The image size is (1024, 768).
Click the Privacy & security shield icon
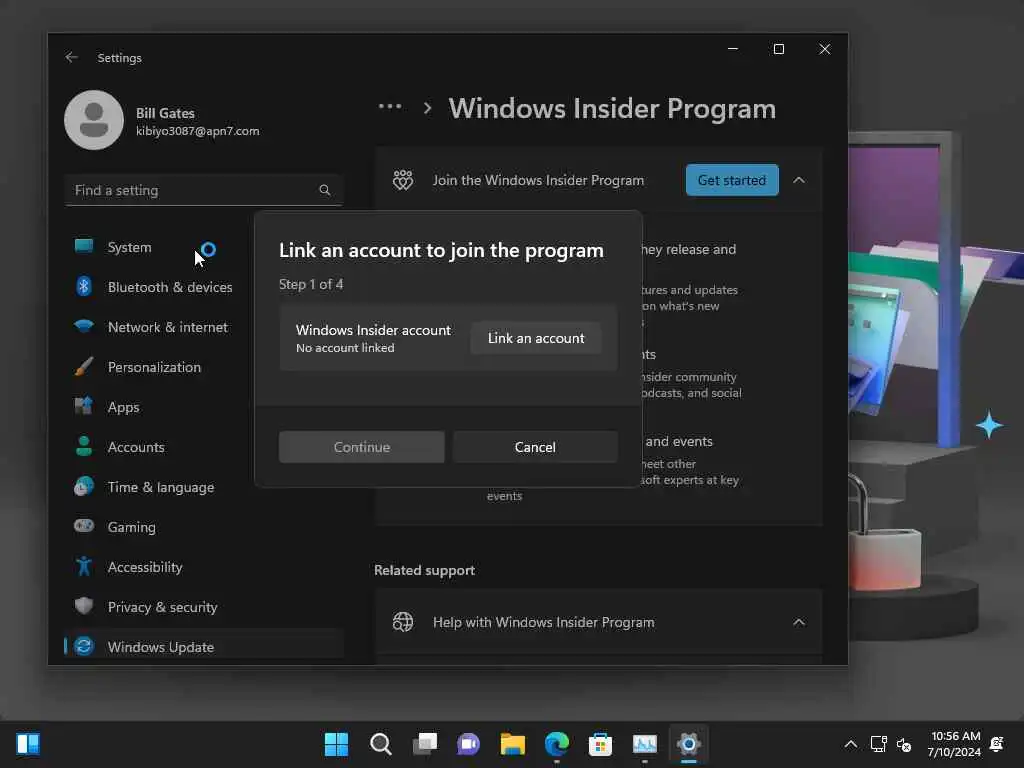(x=84, y=606)
